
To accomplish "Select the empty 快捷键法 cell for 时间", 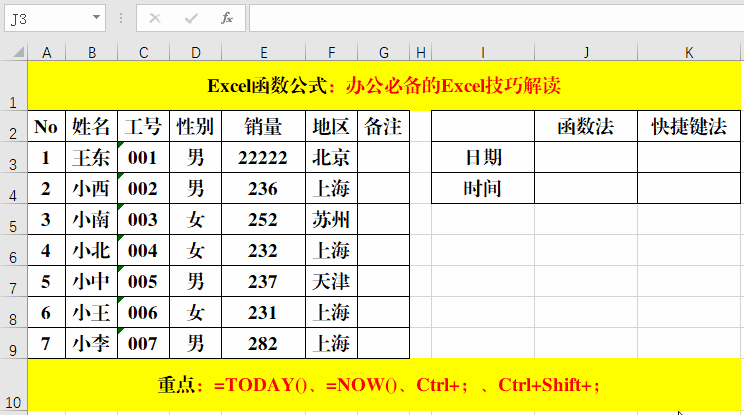I will pos(689,188).
